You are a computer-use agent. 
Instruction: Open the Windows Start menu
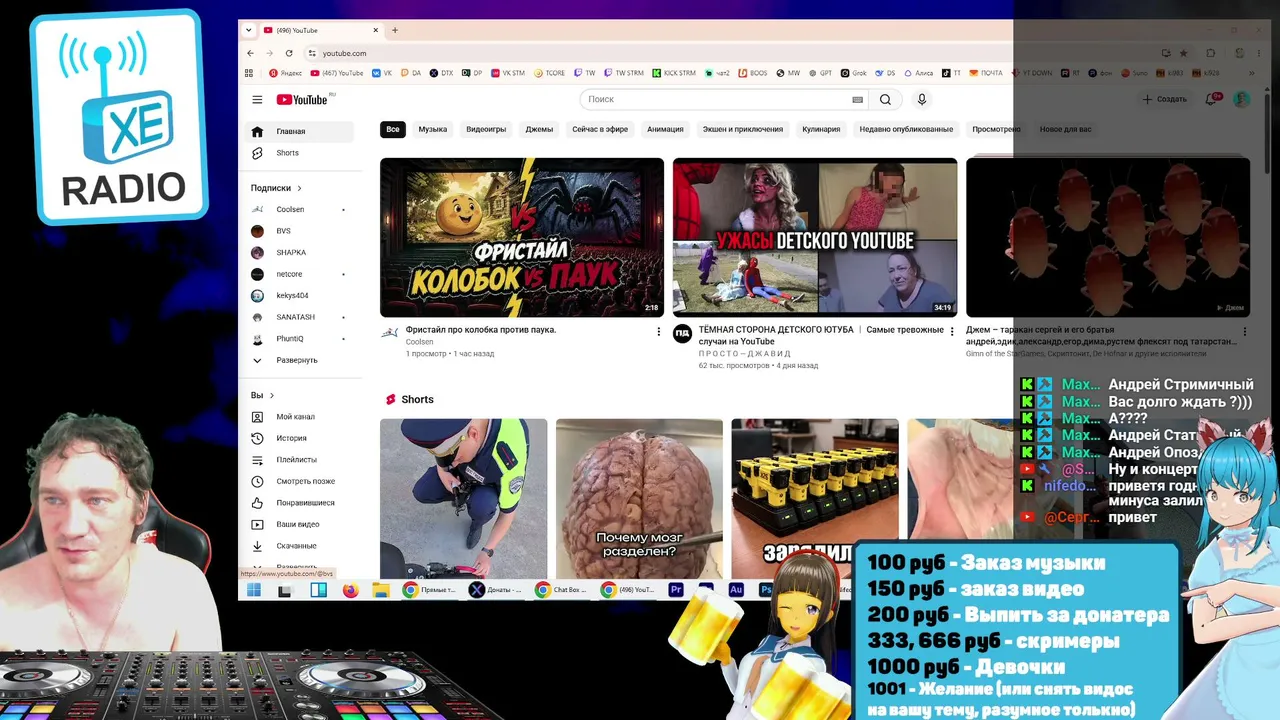(253, 590)
